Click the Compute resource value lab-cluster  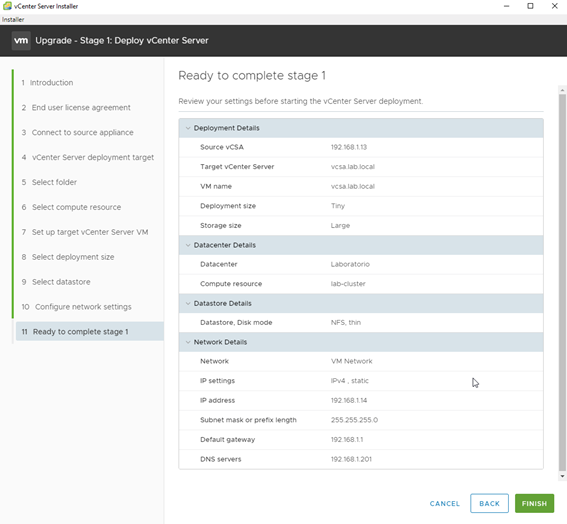click(348, 284)
